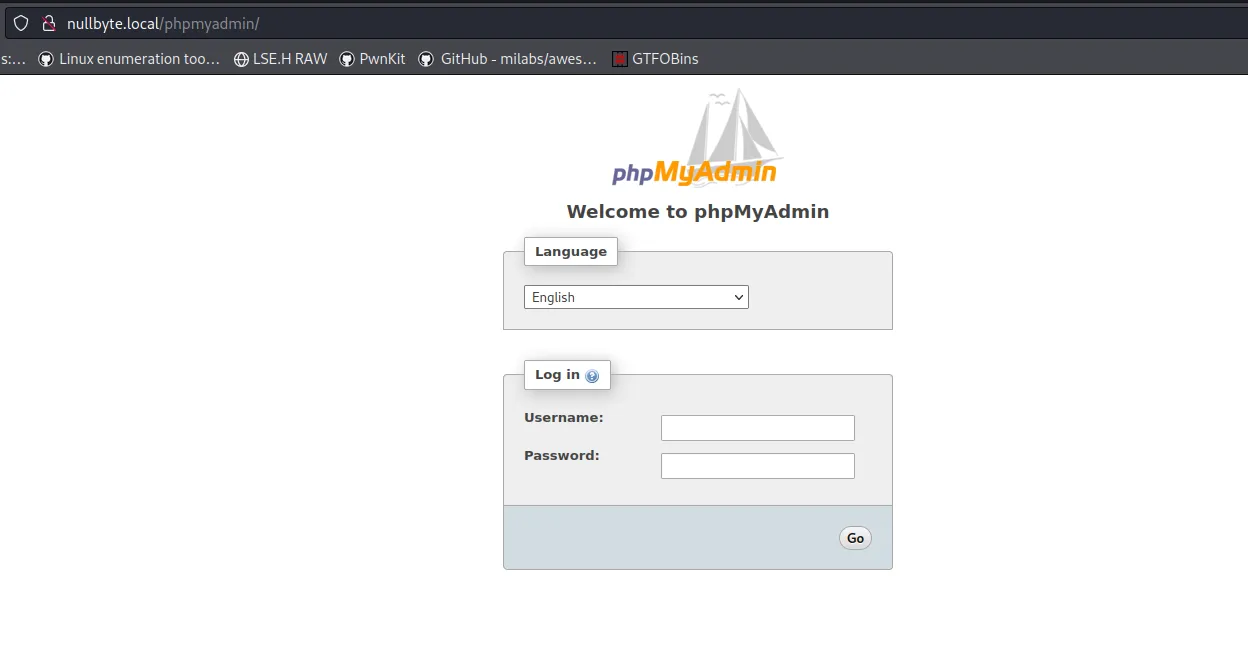Click the shield tracking protection icon
The image size is (1248, 669).
21,23
